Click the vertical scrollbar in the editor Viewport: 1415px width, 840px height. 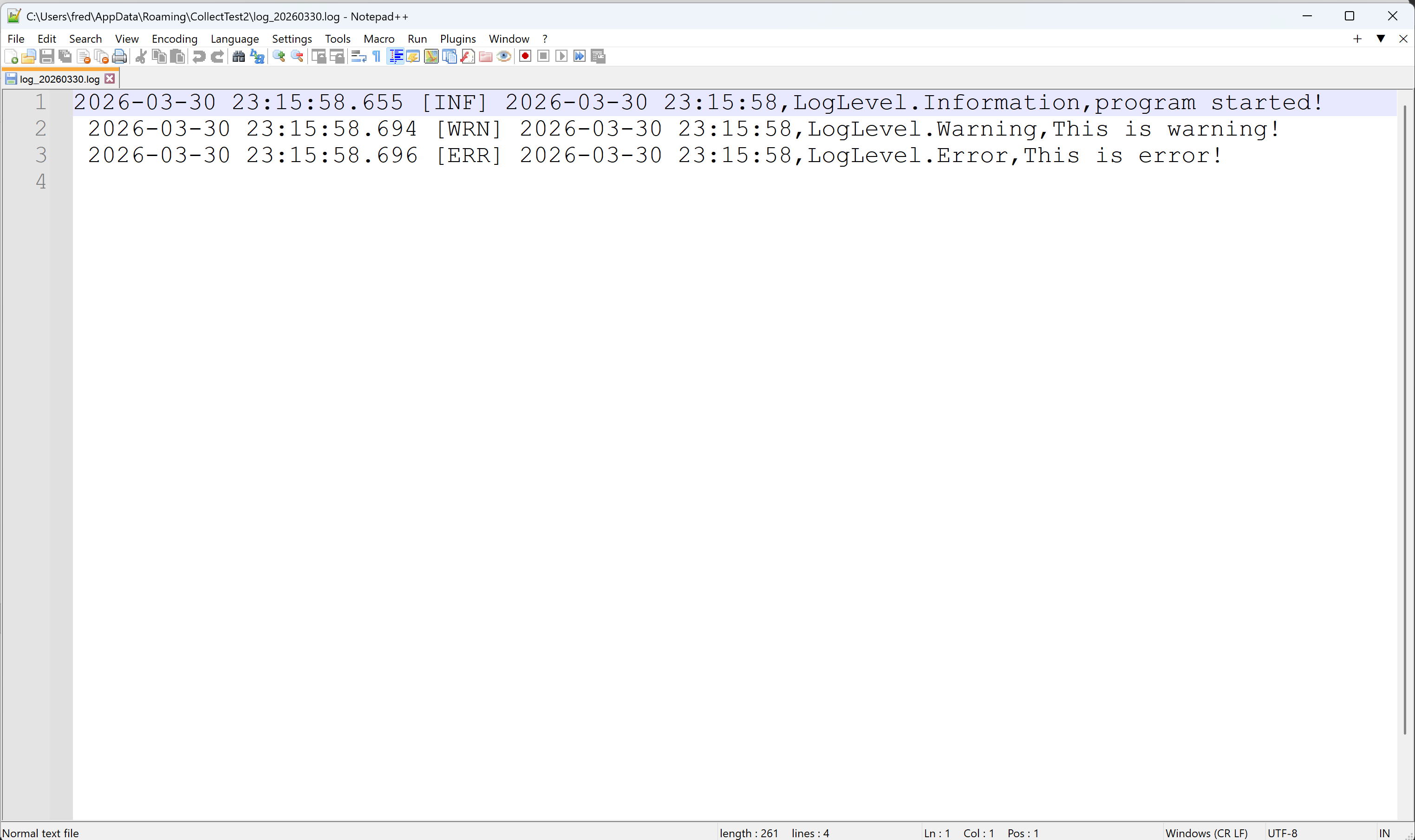(x=1405, y=419)
